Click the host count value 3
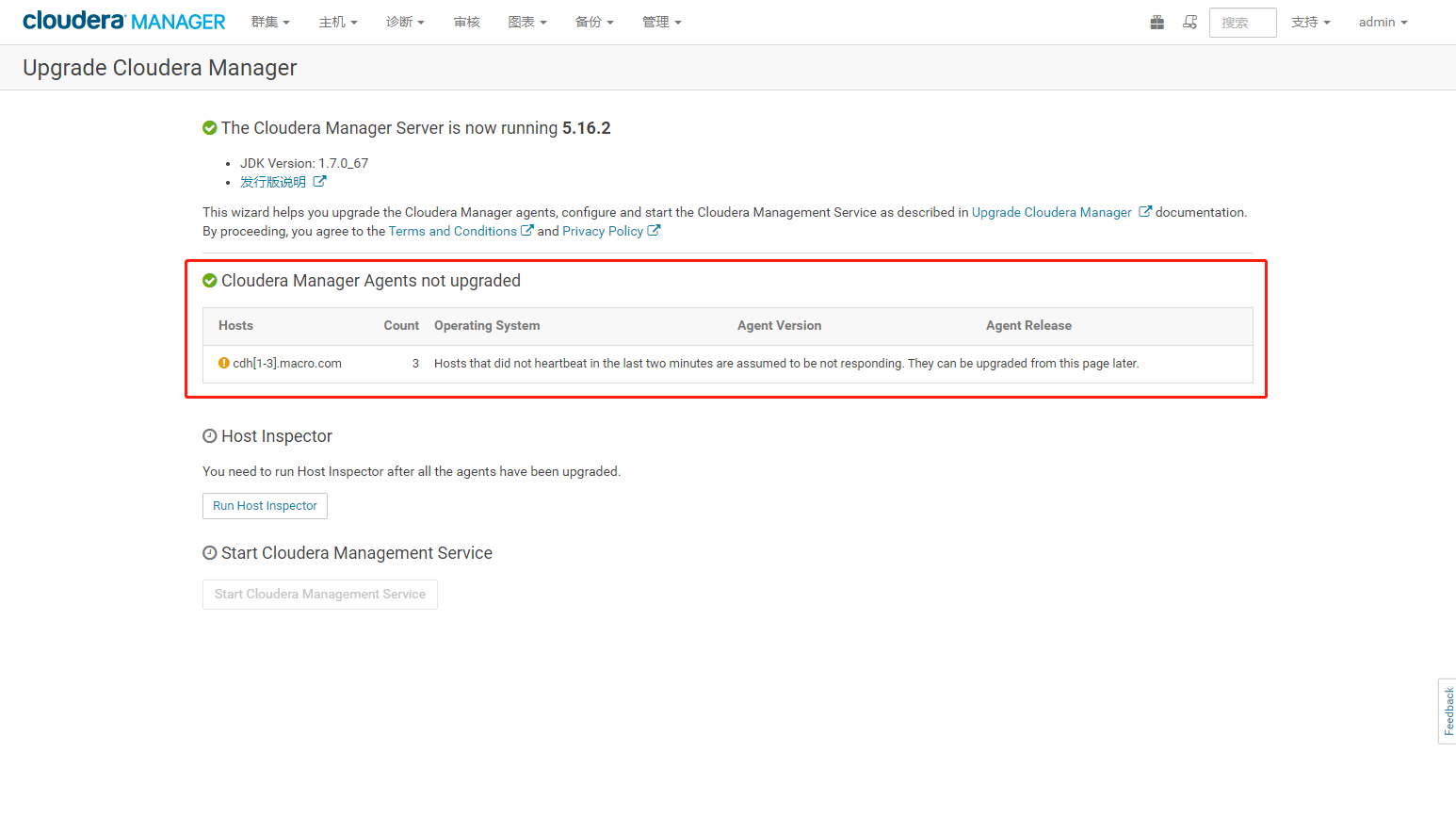 coord(415,363)
